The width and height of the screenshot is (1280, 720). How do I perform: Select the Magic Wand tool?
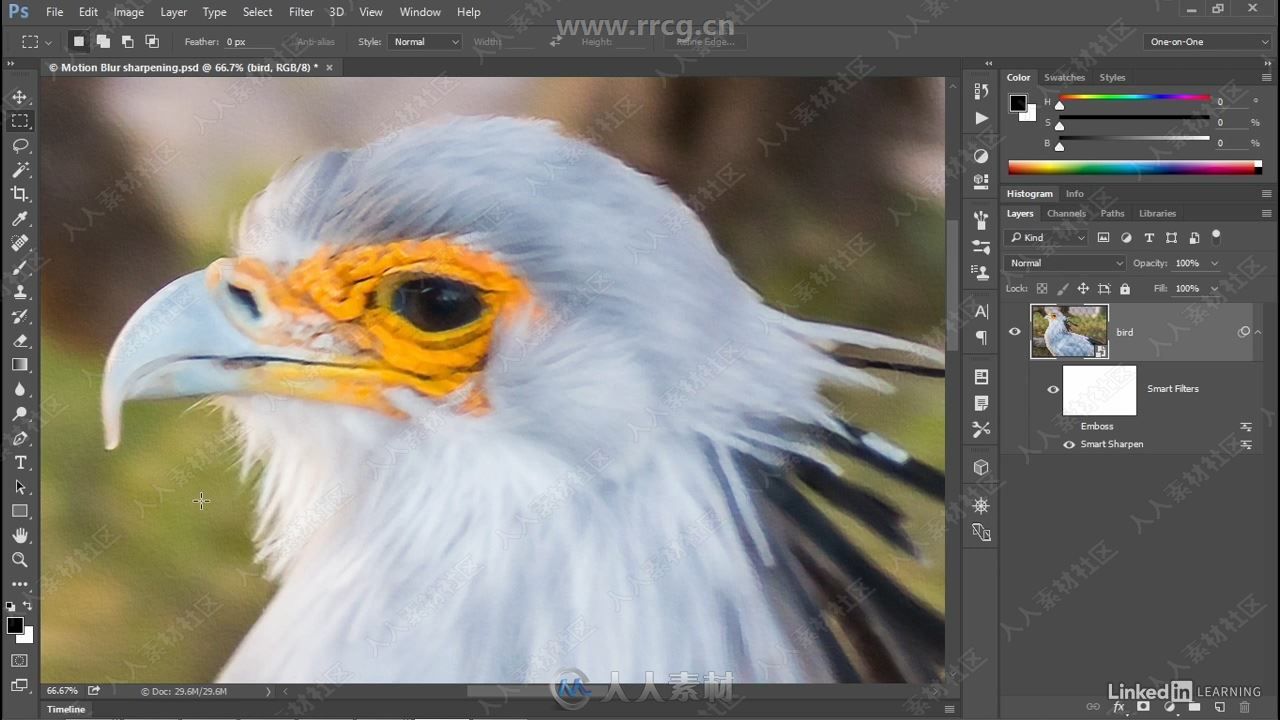pyautogui.click(x=19, y=170)
